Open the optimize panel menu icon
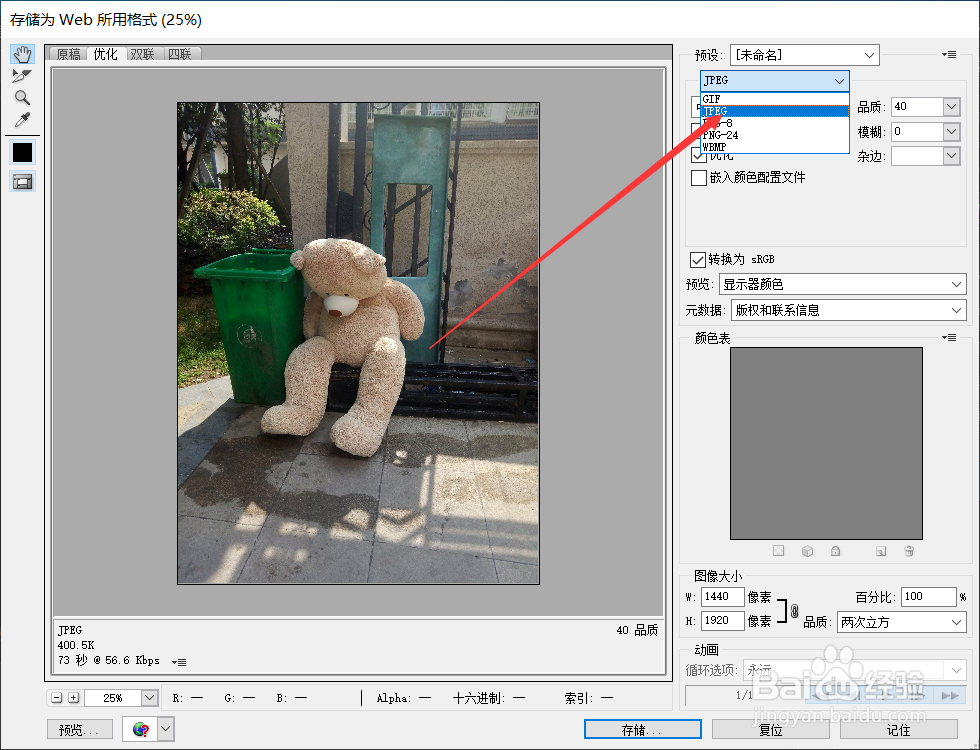 949,55
